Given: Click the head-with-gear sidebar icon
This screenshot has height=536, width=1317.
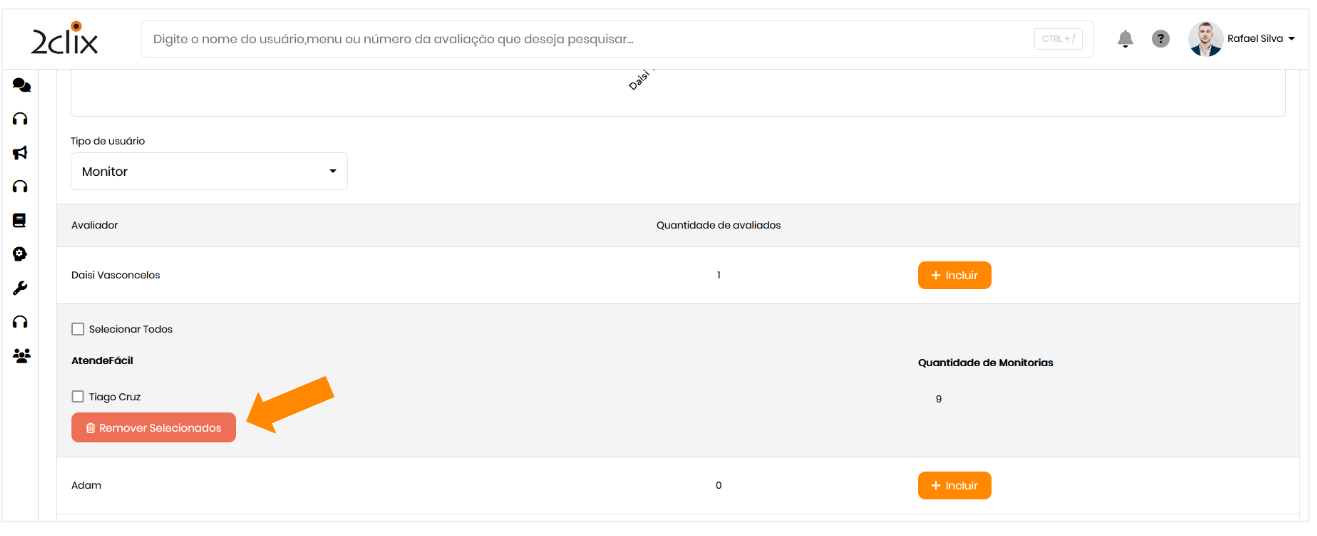Looking at the screenshot, I should (x=20, y=254).
